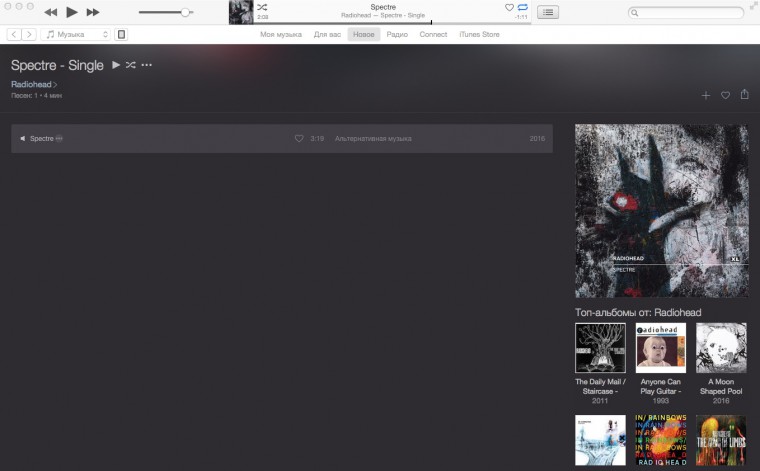The image size is (760, 471).
Task: Open options ellipsis next to Spectre track
Action: tap(59, 139)
